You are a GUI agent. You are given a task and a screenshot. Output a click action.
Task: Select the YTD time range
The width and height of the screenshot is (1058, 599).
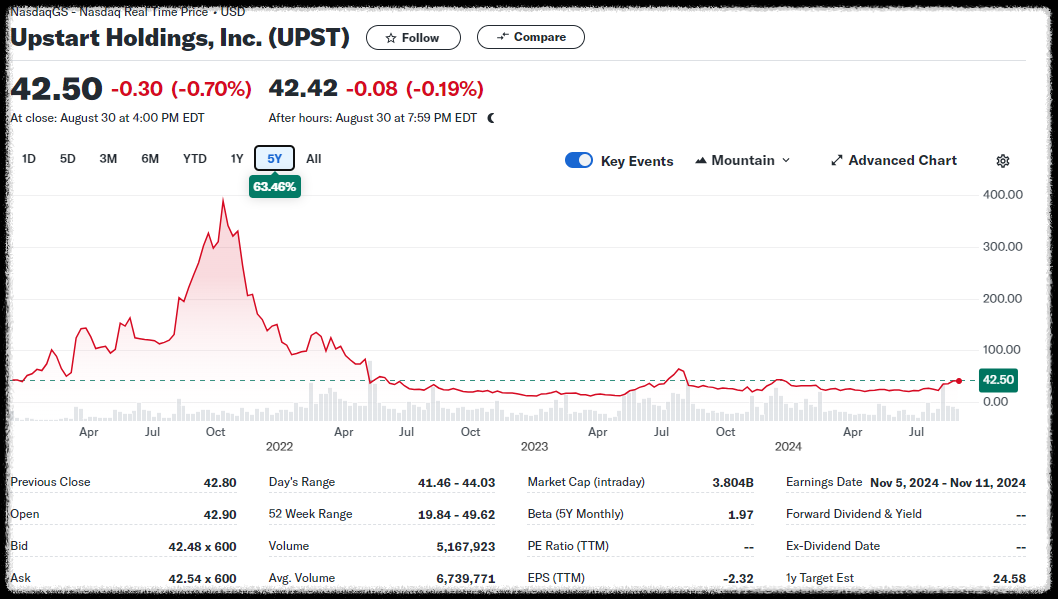pyautogui.click(x=195, y=159)
